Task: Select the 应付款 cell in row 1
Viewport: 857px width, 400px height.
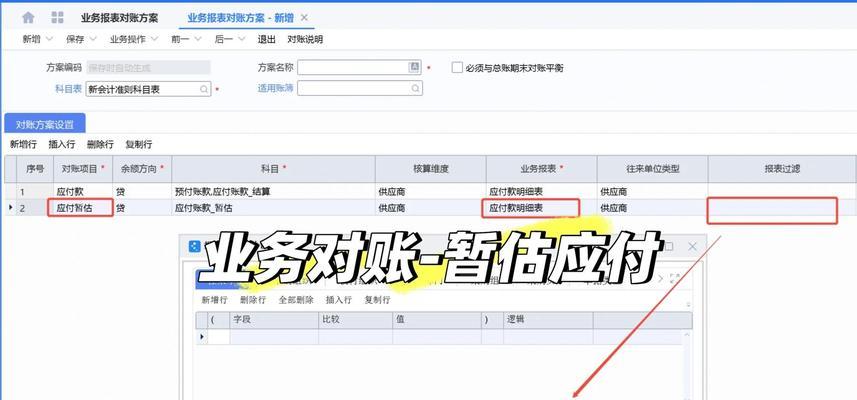Action: pos(84,192)
